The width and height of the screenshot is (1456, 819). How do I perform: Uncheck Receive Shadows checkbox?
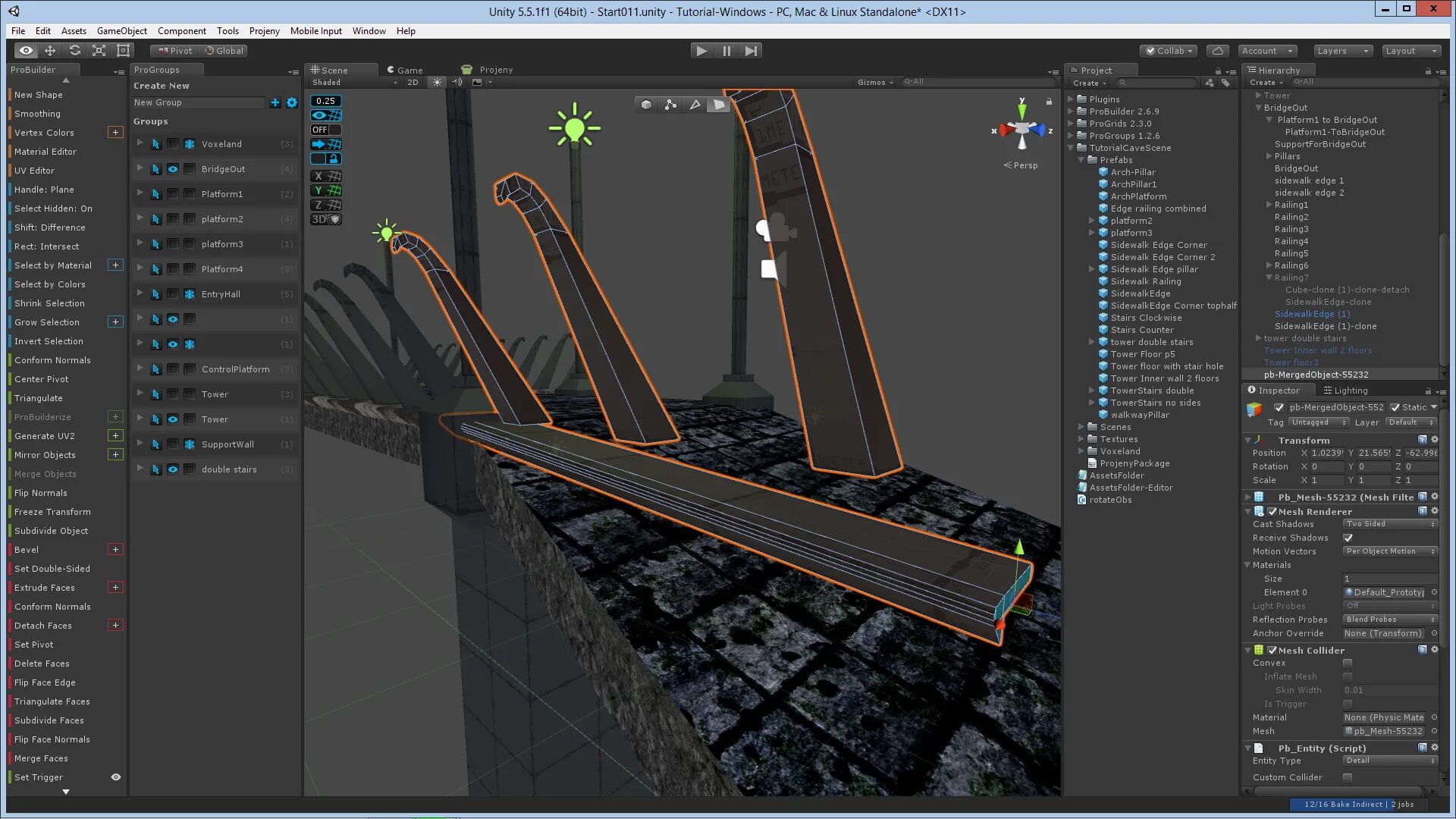pyautogui.click(x=1348, y=538)
